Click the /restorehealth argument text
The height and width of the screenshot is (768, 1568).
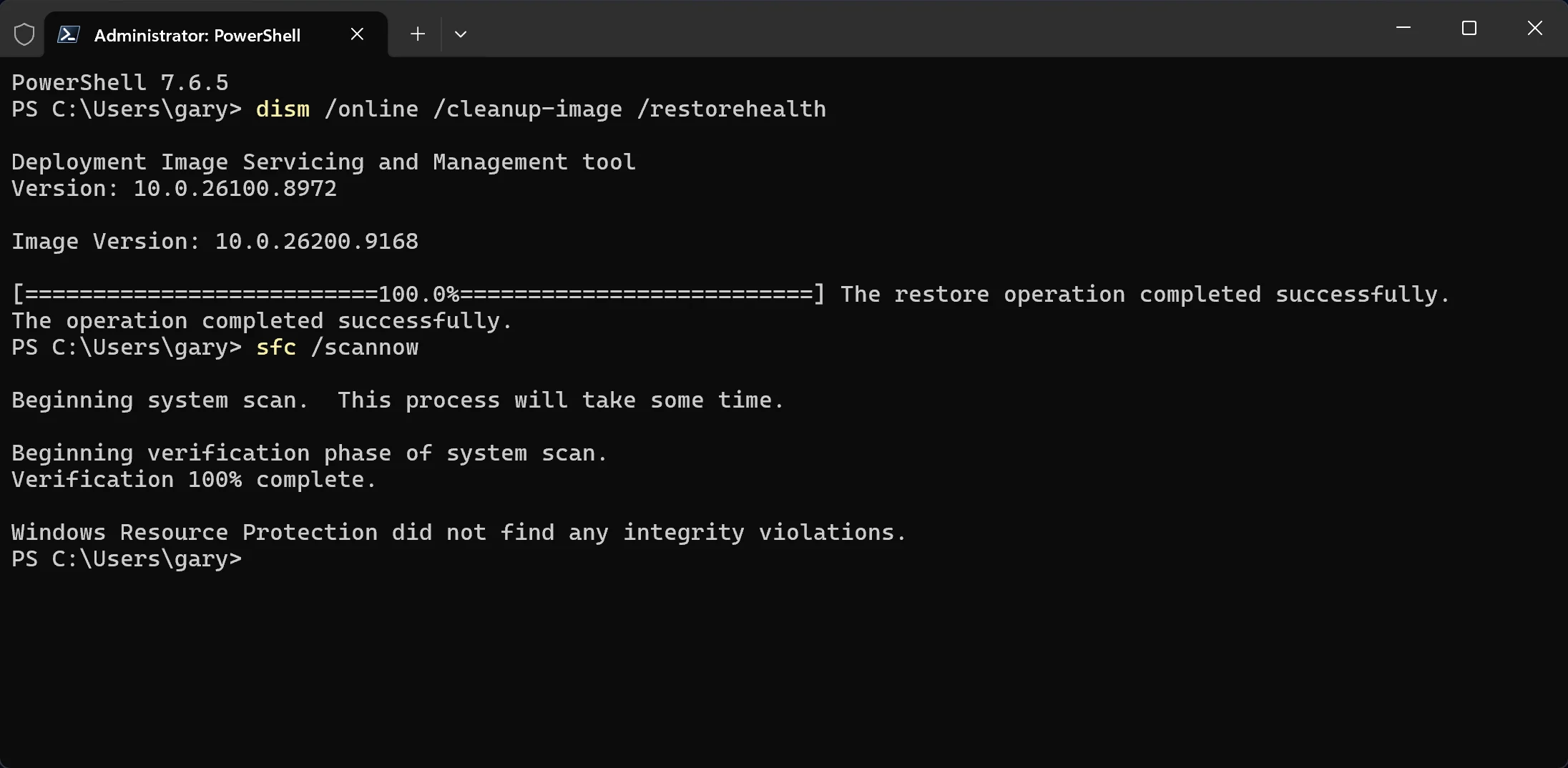(x=731, y=109)
